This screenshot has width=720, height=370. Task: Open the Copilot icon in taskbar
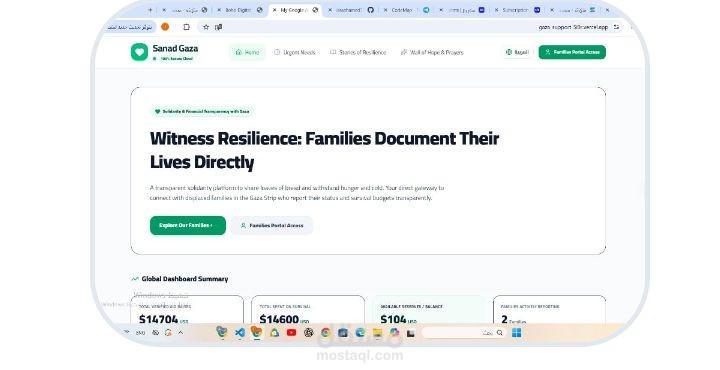[394, 332]
